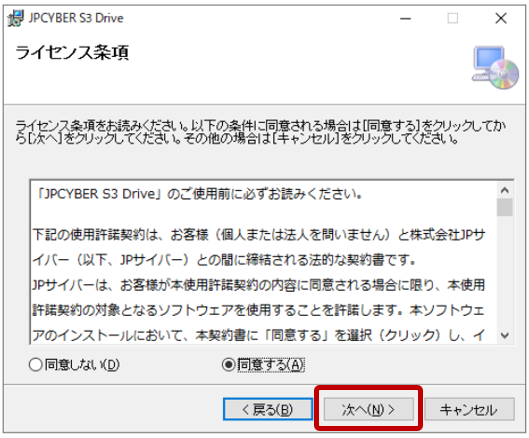
Task: Click the license scrollbar up arrow
Action: [505, 191]
